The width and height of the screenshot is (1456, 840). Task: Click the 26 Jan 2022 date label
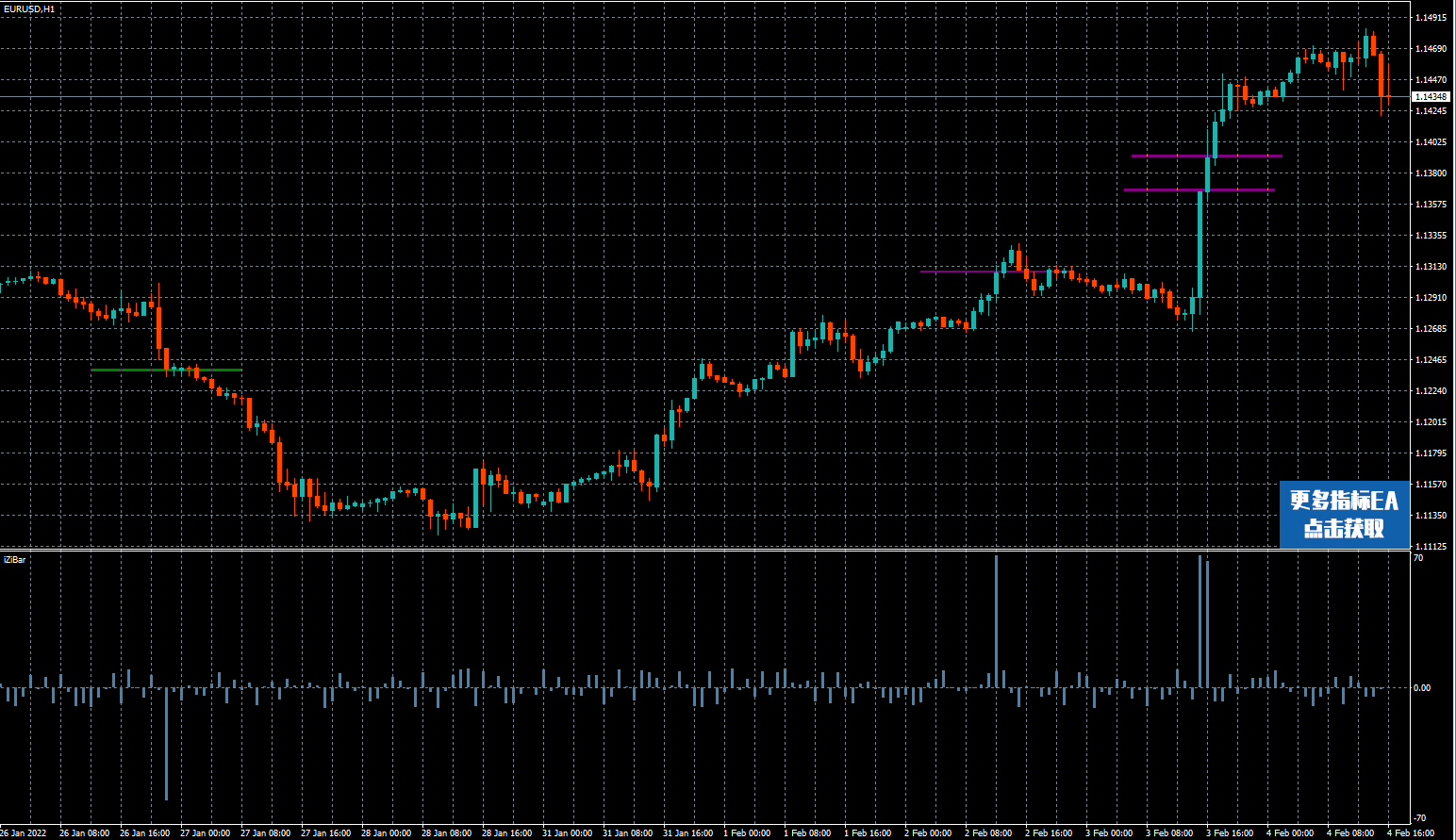25,833
